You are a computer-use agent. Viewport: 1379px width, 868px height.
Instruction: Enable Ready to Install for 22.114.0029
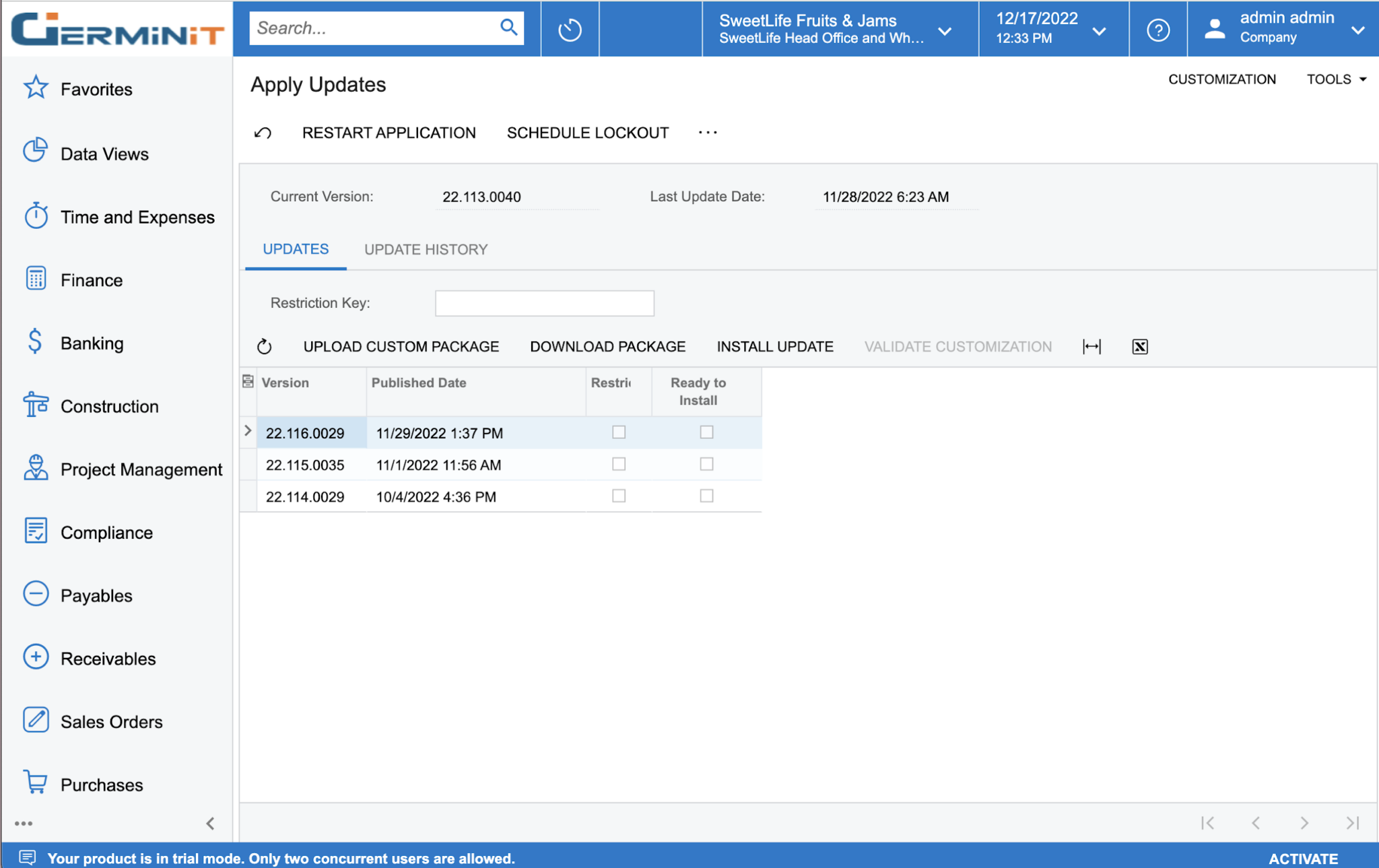tap(706, 496)
